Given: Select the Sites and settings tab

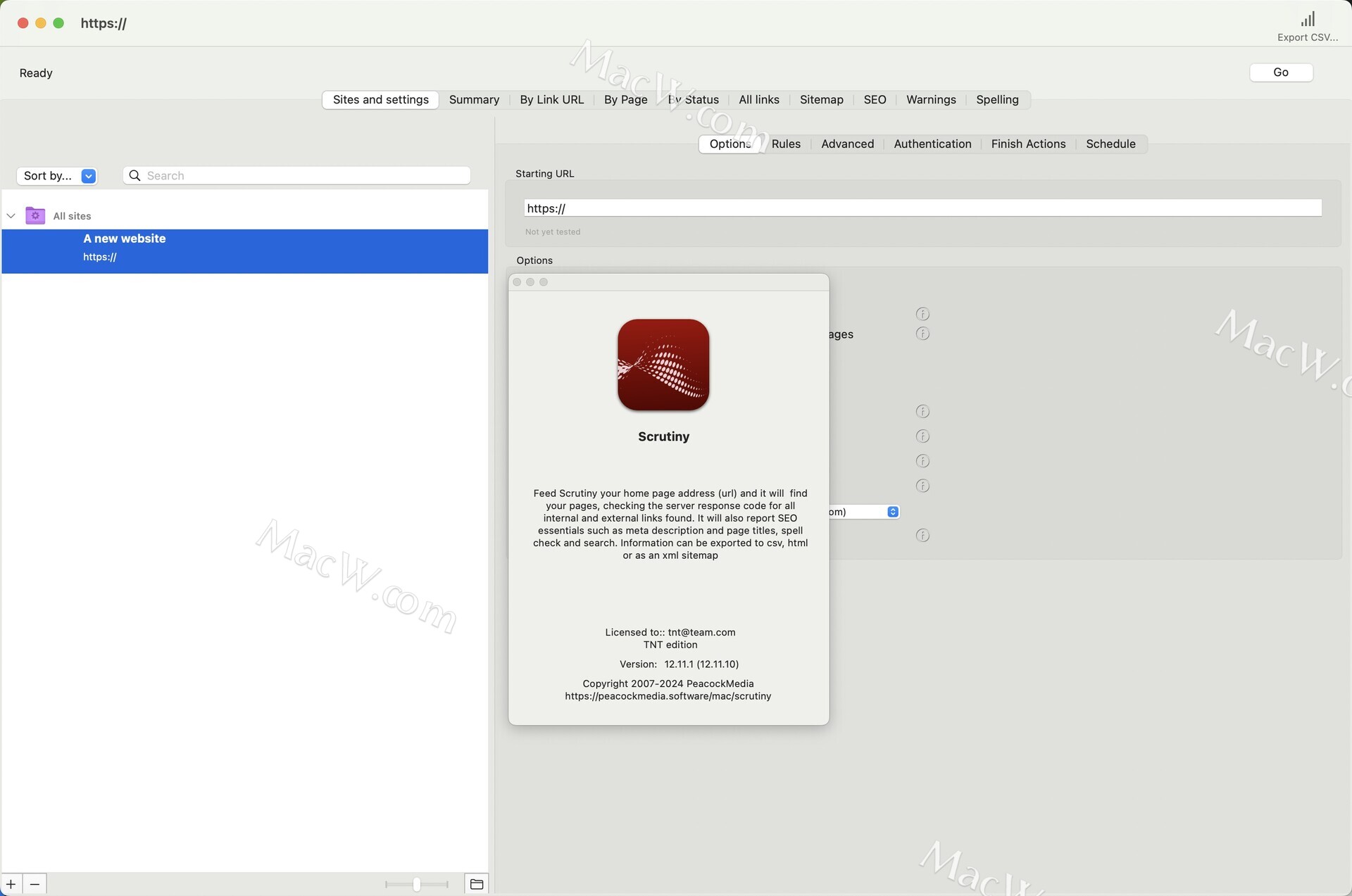Looking at the screenshot, I should pos(380,100).
